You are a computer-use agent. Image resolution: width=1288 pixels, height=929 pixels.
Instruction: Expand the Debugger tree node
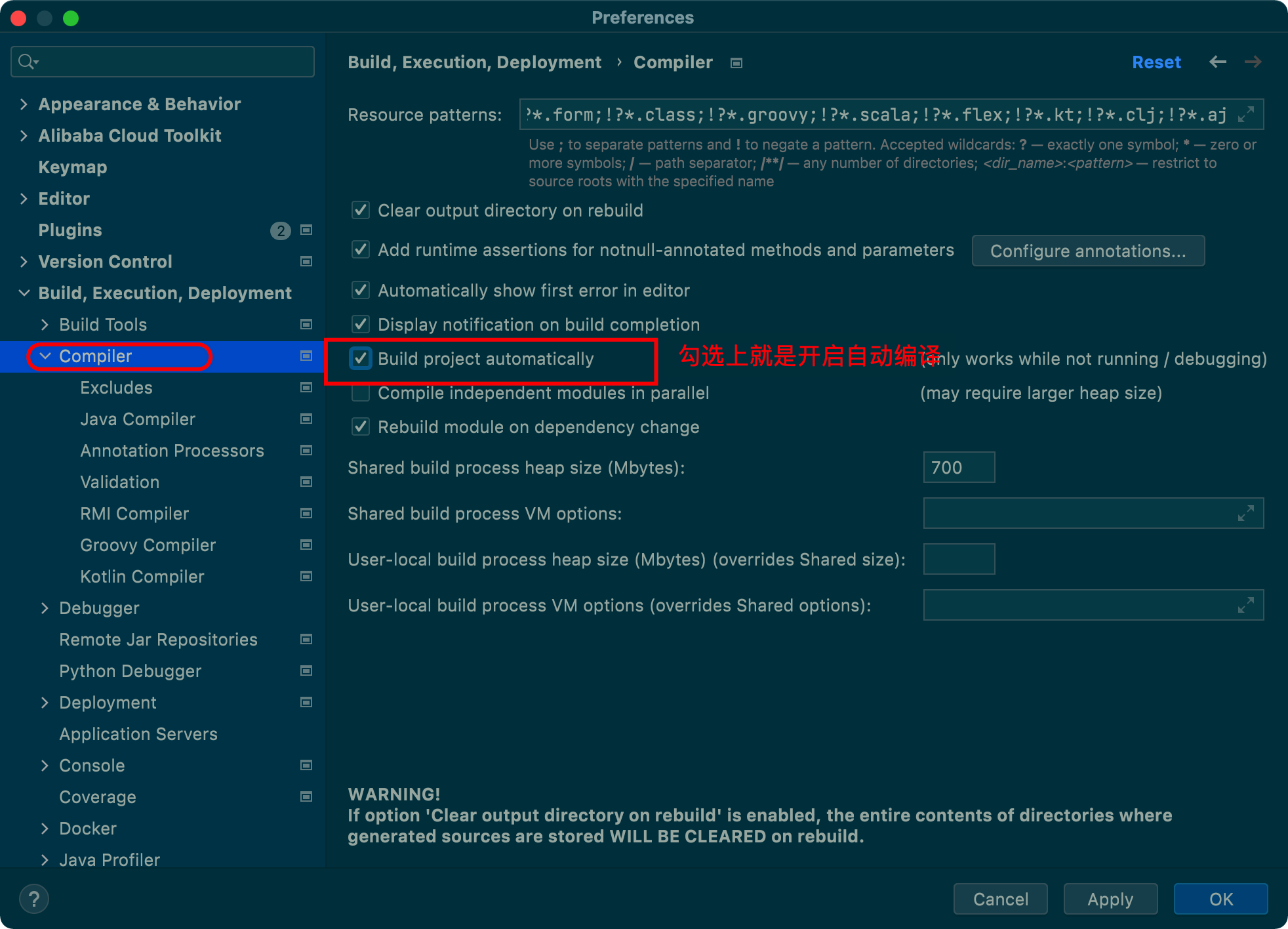[45, 608]
